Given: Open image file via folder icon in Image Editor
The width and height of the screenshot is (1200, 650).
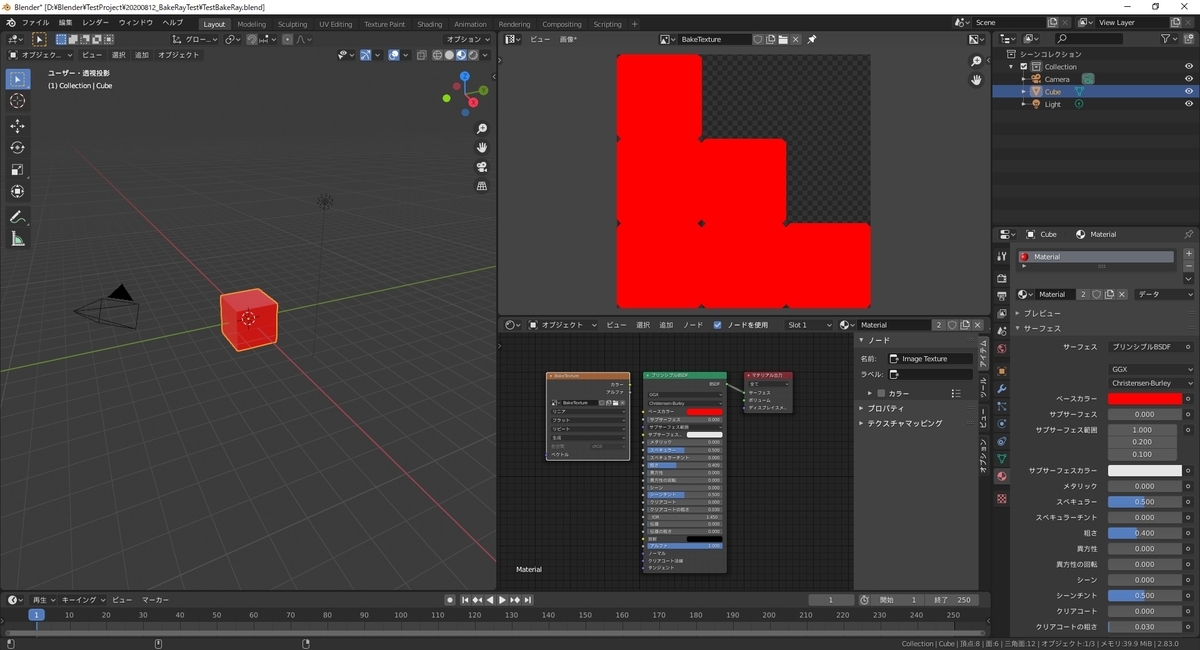Looking at the screenshot, I should [783, 39].
